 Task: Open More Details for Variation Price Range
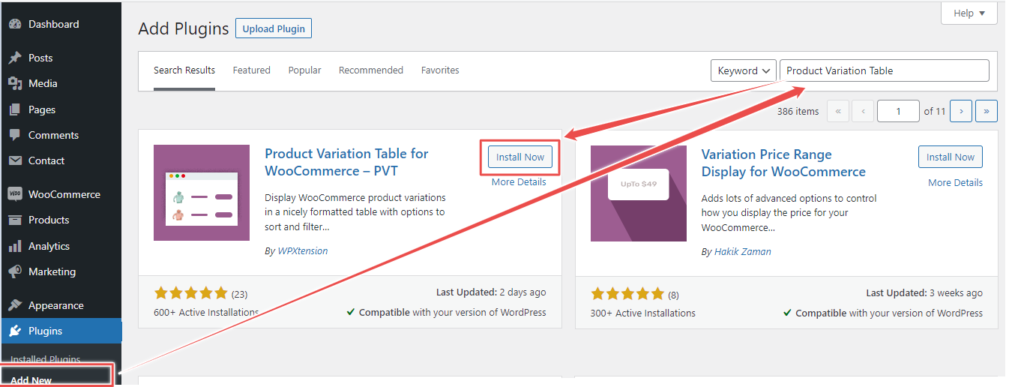pos(955,183)
